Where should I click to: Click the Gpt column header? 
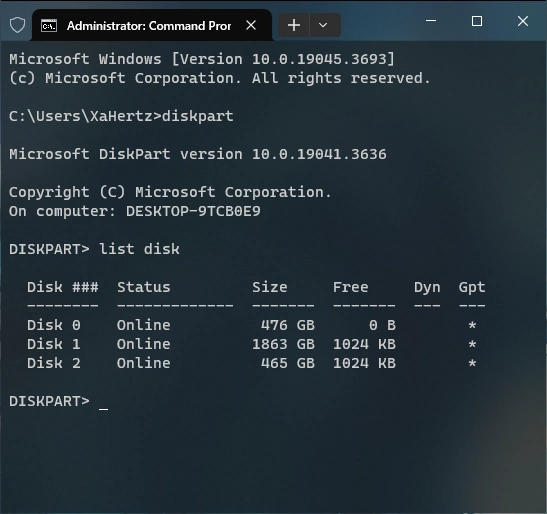472,287
